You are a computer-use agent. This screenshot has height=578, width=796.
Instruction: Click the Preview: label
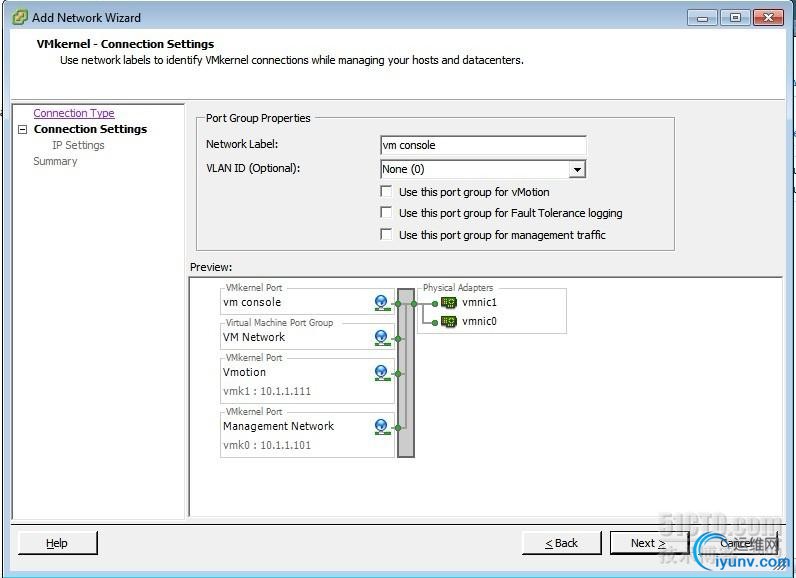pos(211,267)
